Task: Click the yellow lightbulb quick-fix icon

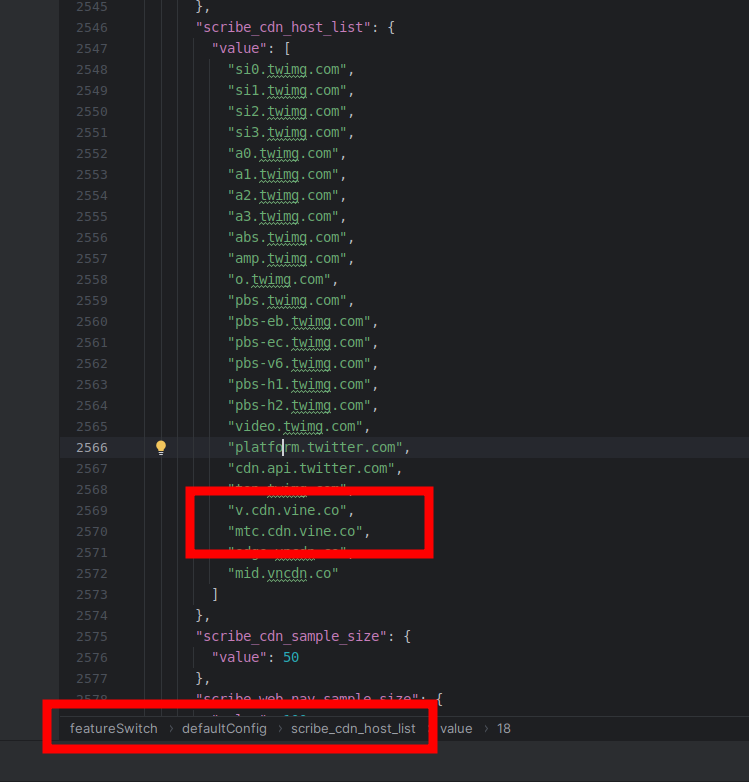Action: click(161, 447)
